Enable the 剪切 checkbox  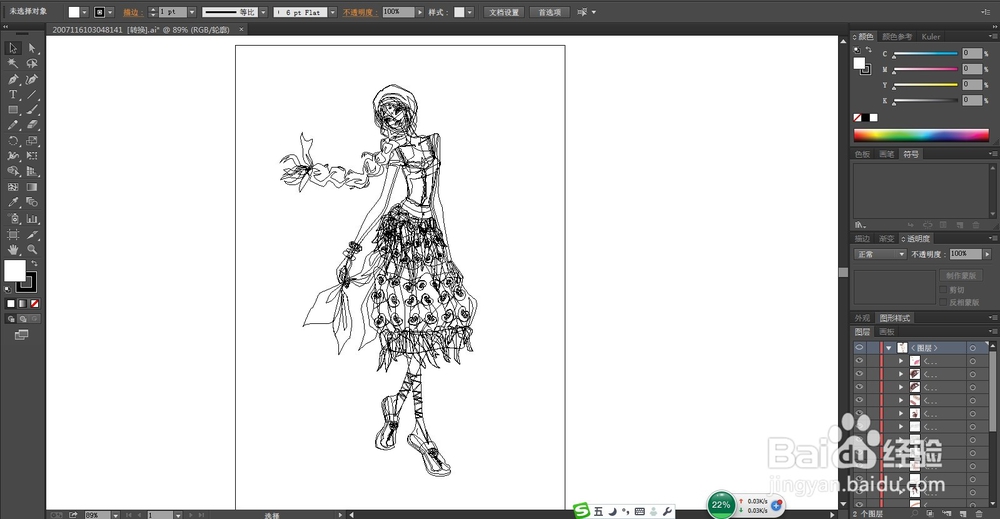943,289
